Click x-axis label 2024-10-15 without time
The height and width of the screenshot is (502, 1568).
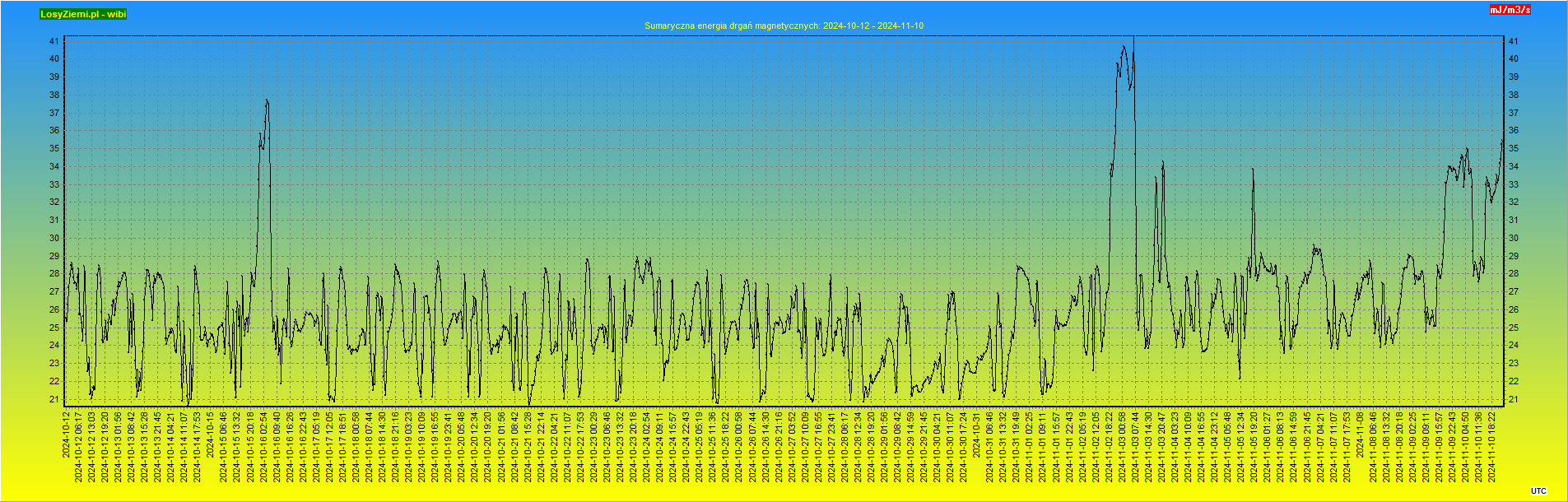click(210, 435)
